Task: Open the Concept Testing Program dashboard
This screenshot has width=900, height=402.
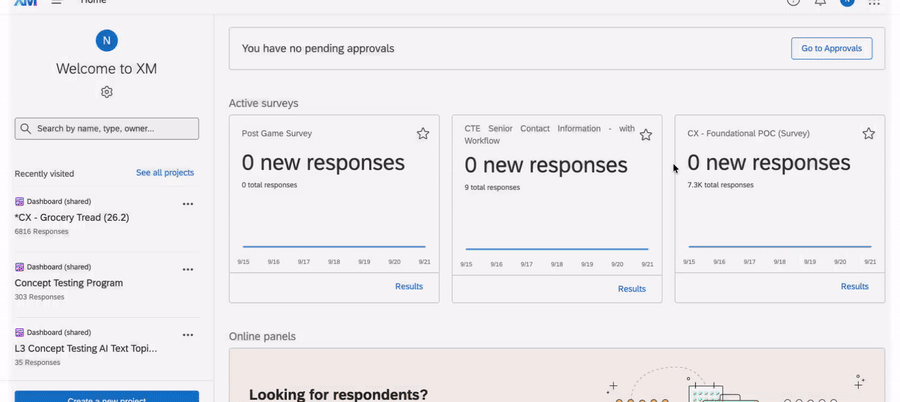Action: (x=69, y=283)
